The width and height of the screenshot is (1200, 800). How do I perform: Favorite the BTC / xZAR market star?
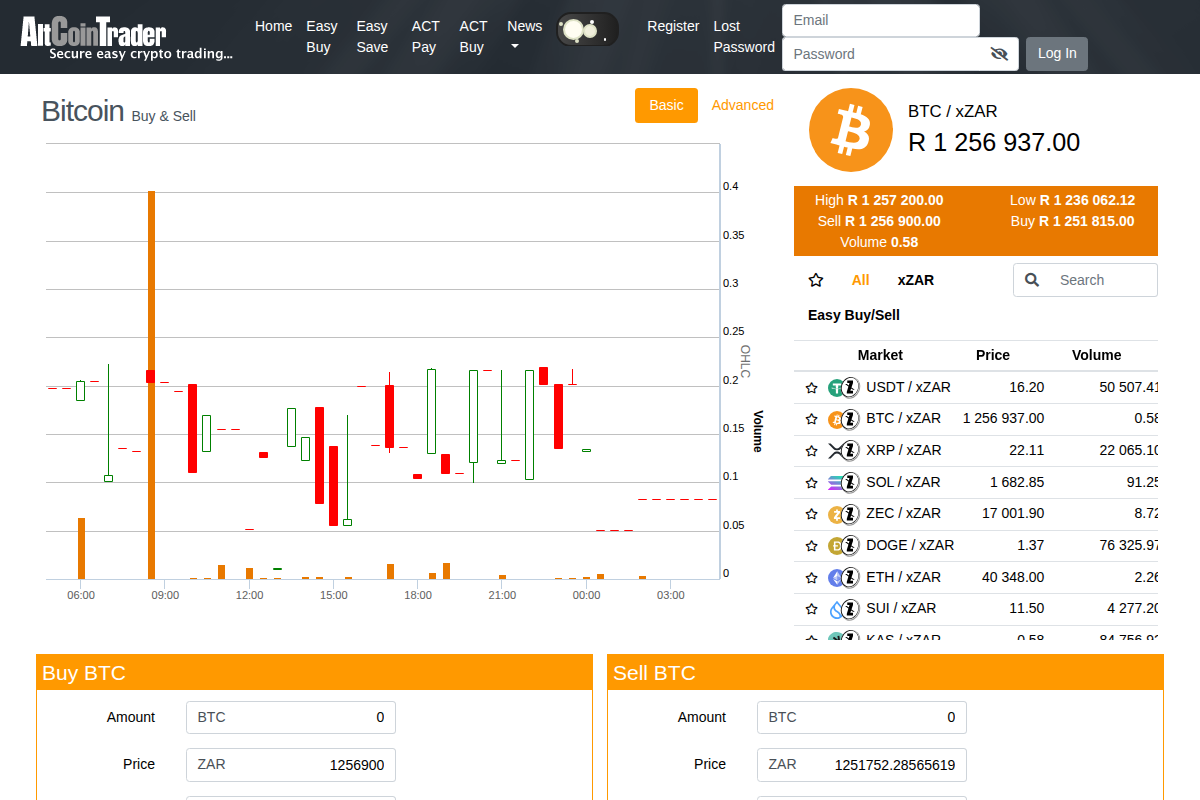812,419
